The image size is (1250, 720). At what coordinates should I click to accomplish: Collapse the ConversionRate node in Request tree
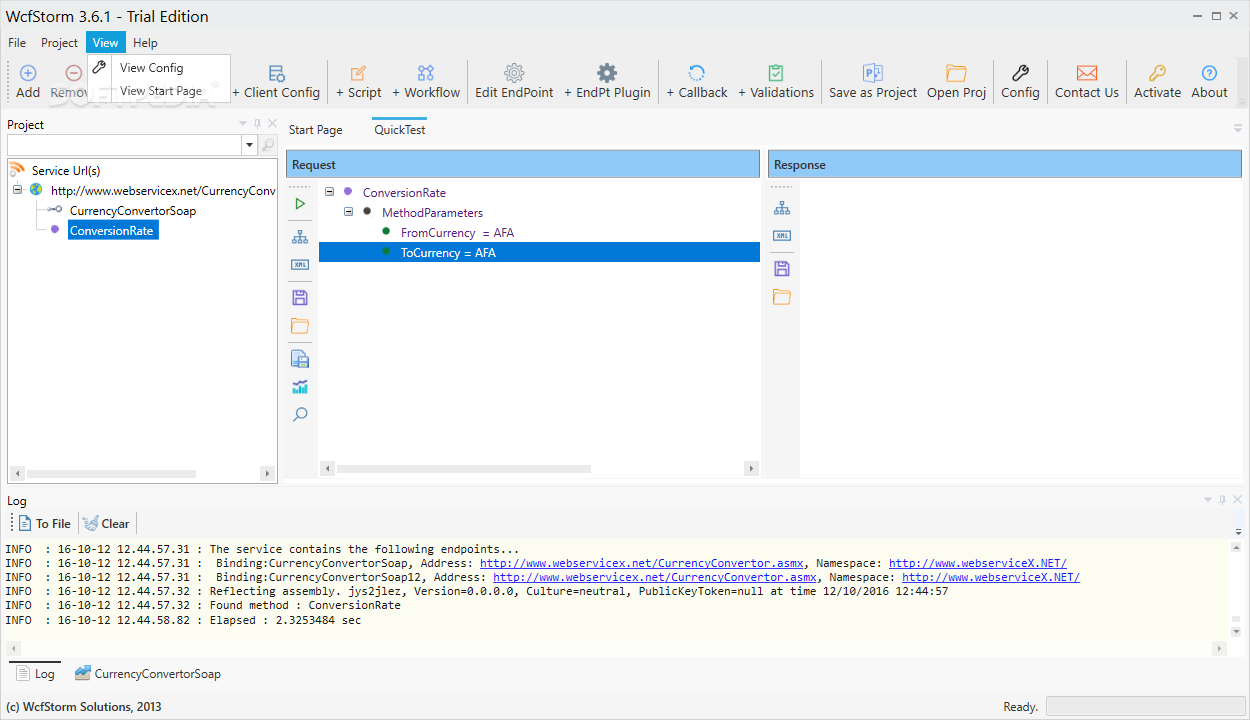[330, 192]
